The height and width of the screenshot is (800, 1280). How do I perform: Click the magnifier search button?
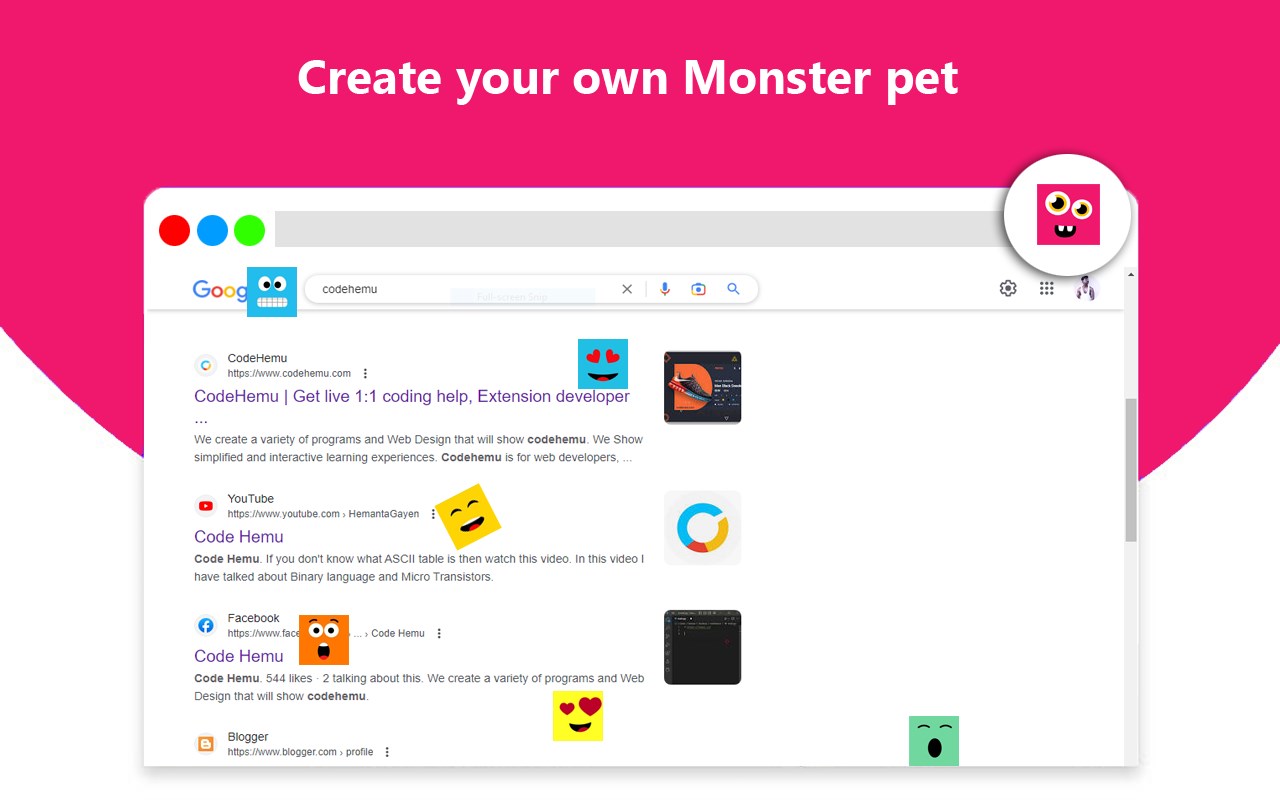tap(733, 289)
